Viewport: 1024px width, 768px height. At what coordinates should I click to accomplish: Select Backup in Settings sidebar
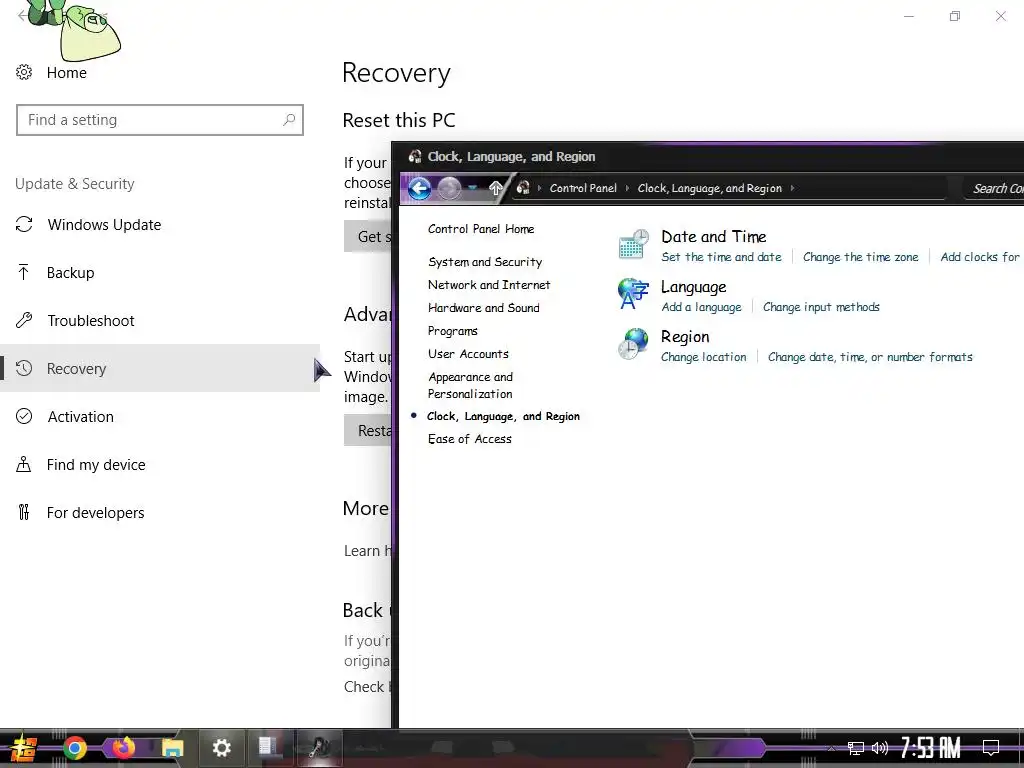click(x=160, y=272)
